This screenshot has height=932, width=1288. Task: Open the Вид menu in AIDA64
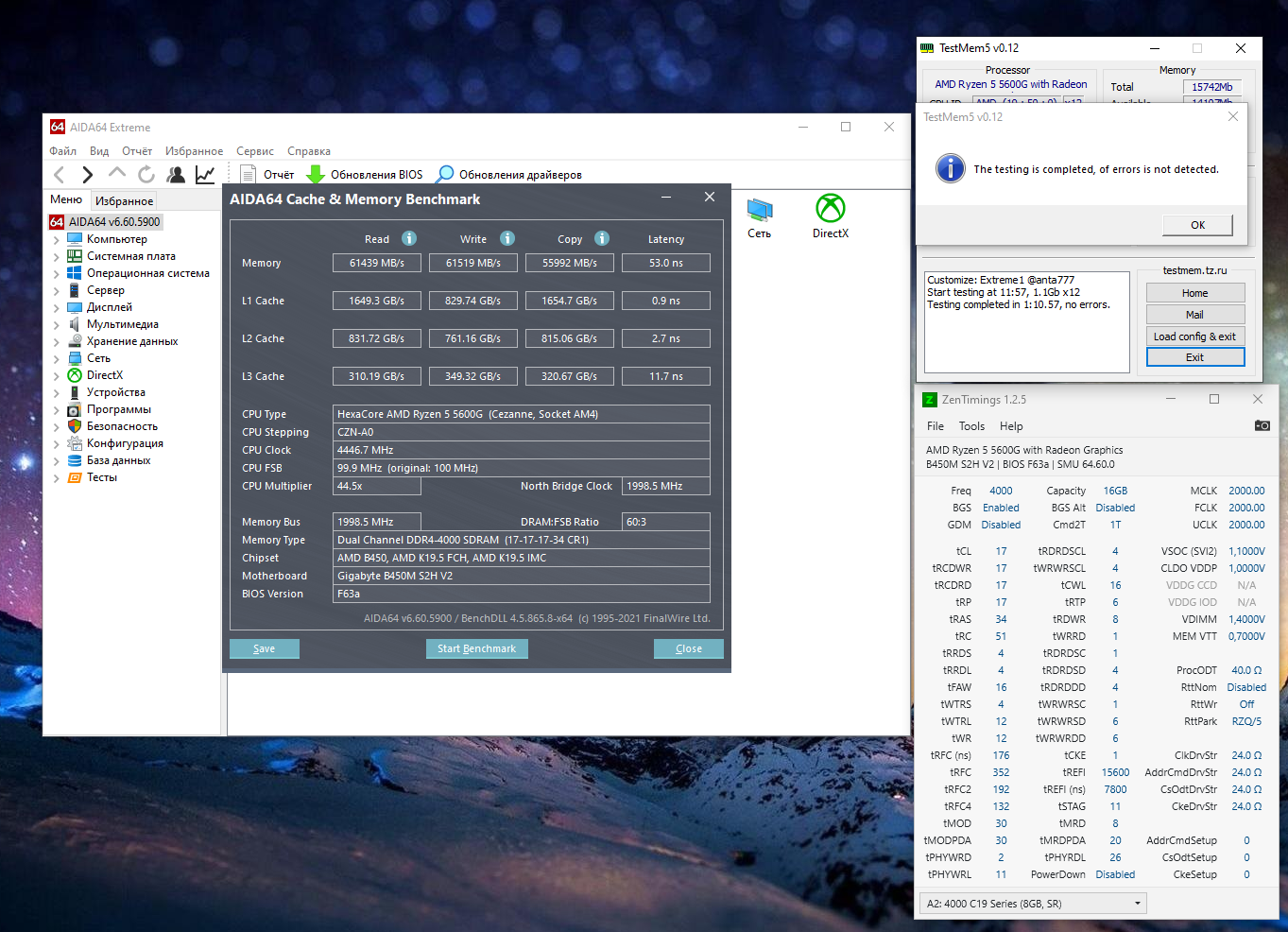click(x=99, y=151)
